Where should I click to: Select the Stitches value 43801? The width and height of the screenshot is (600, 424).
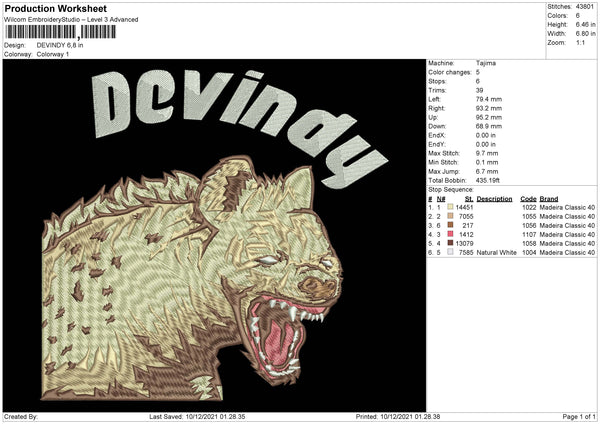click(x=585, y=7)
